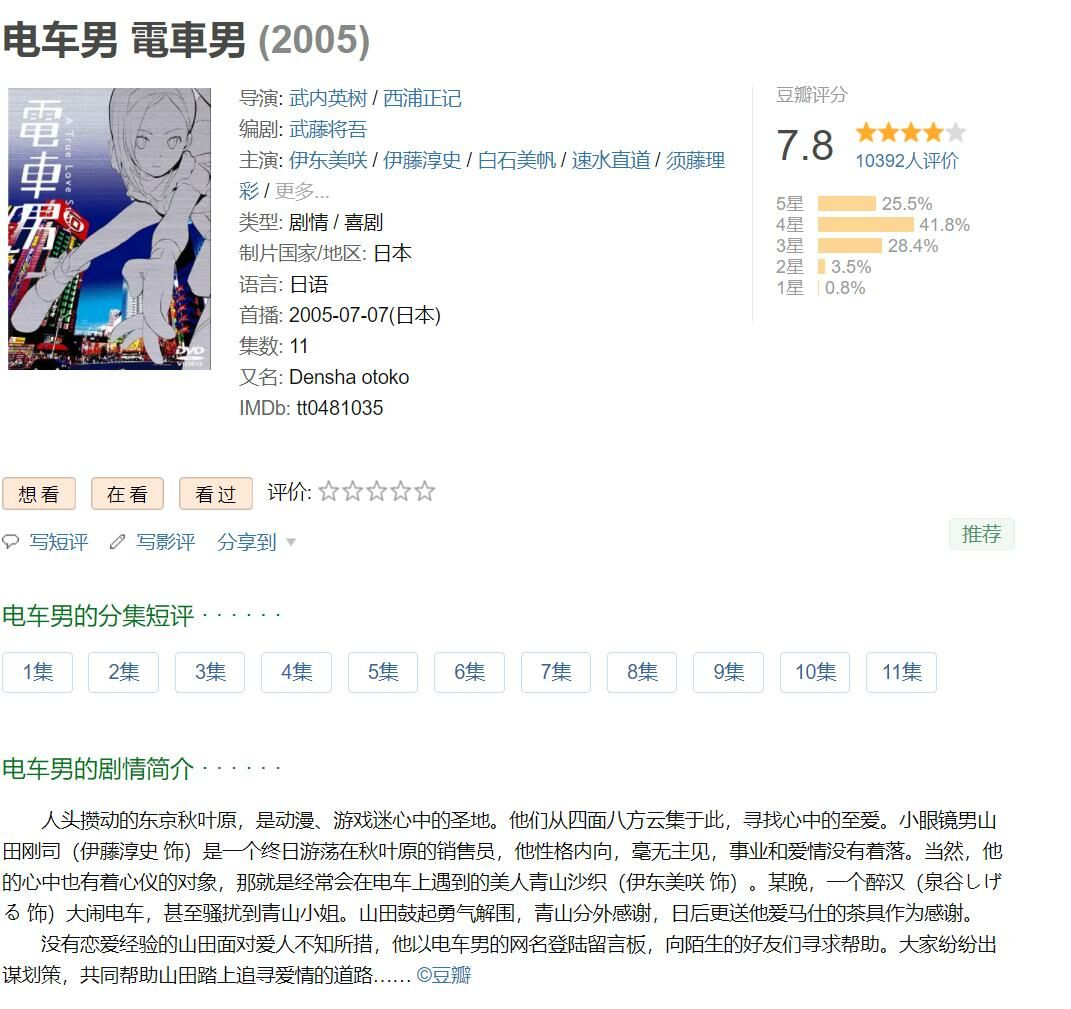This screenshot has height=1009, width=1071.
Task: View the 10392人评价 ratings link
Action: 907,161
